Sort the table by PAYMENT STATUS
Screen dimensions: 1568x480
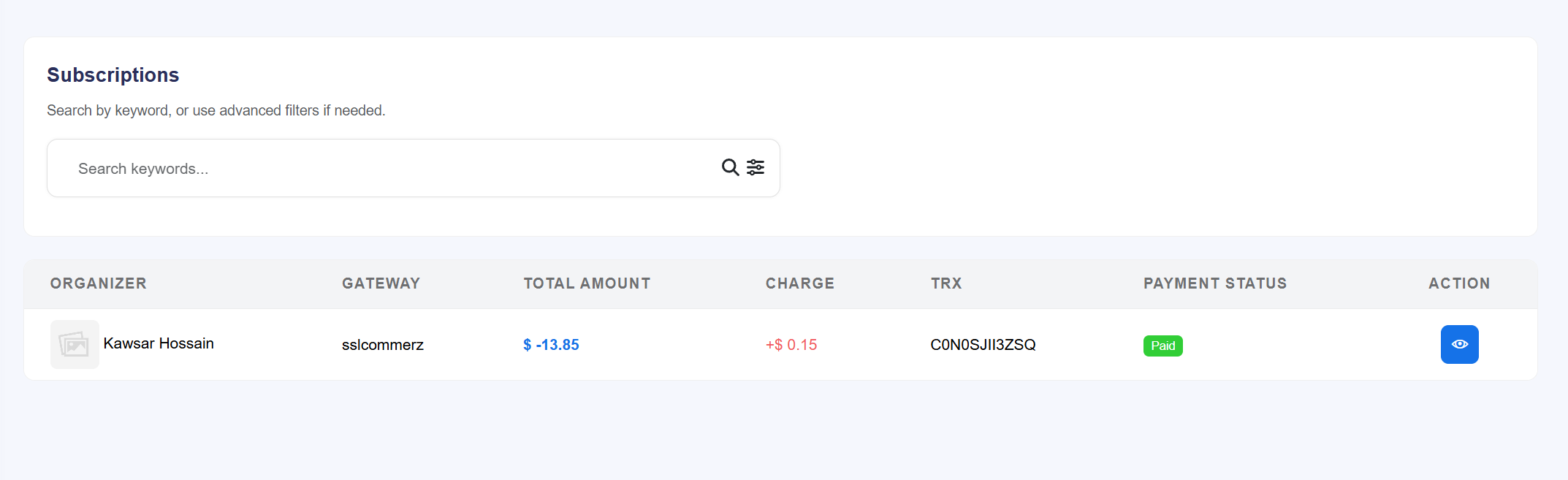(1214, 283)
